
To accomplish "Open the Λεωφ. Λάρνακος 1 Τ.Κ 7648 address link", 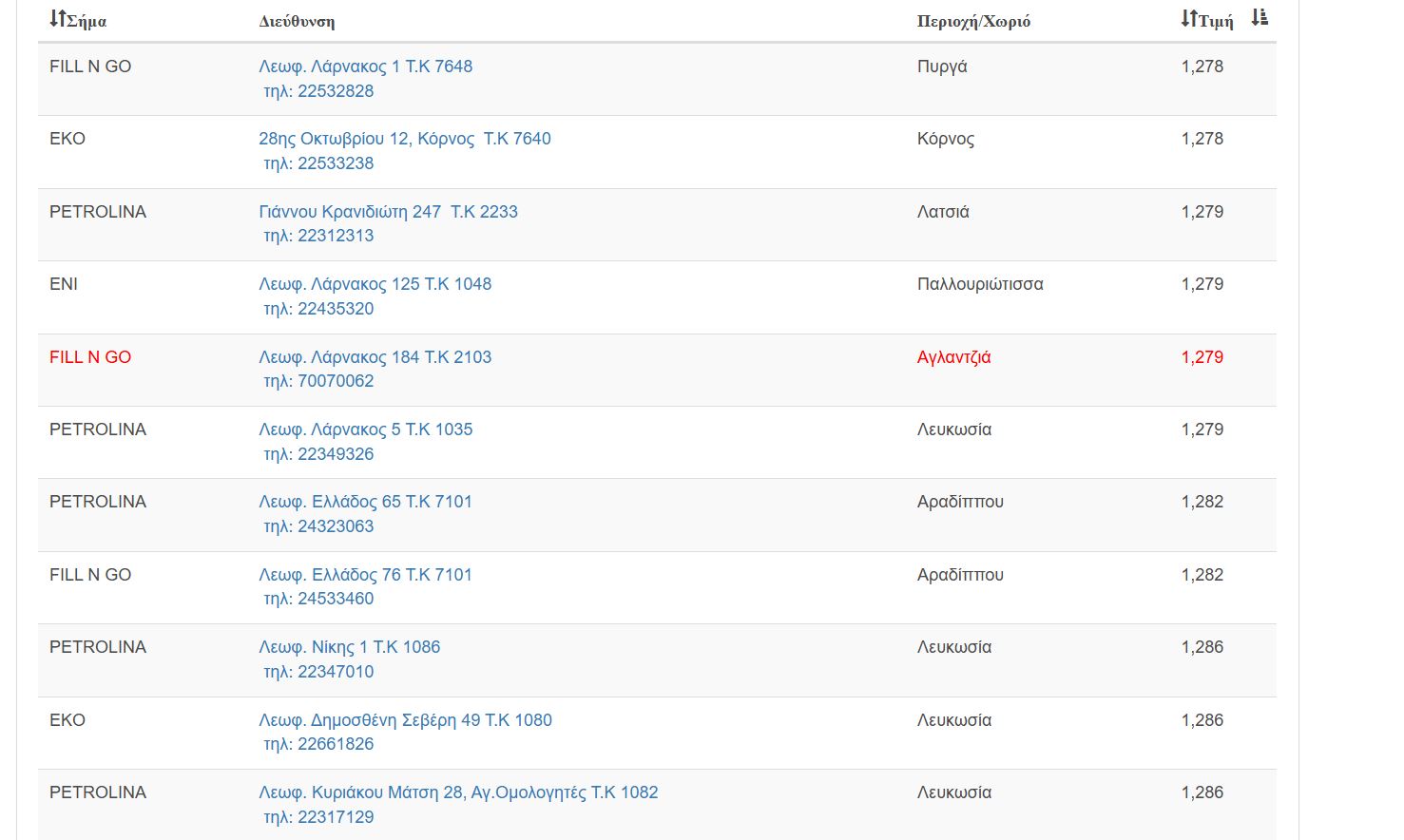I will (x=365, y=67).
